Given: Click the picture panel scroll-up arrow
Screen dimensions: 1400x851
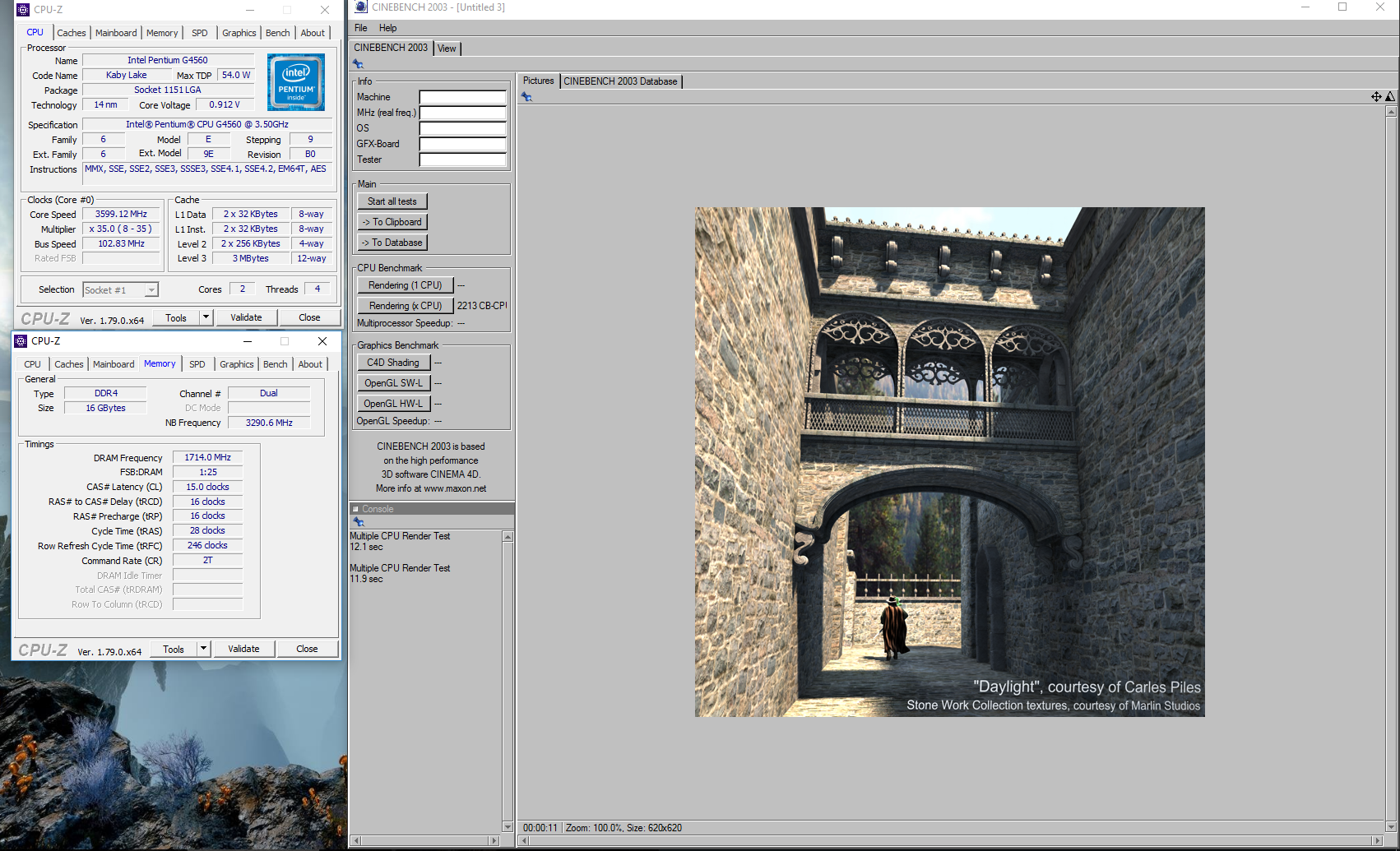Looking at the screenshot, I should tap(1391, 111).
